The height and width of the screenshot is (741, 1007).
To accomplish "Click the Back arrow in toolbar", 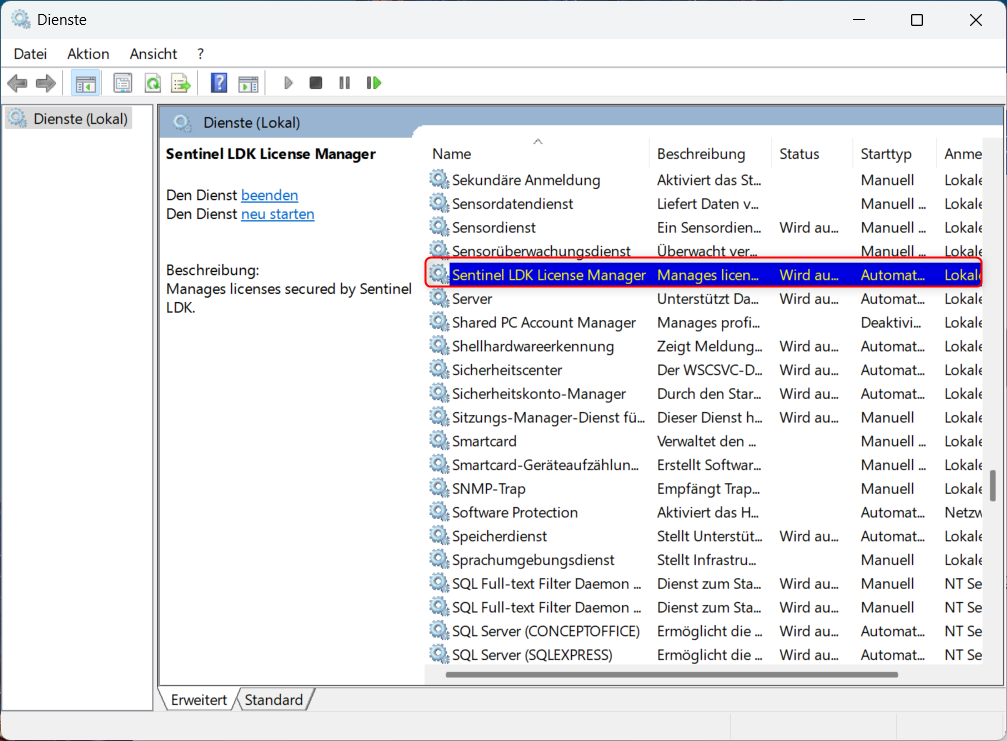I will (x=17, y=83).
